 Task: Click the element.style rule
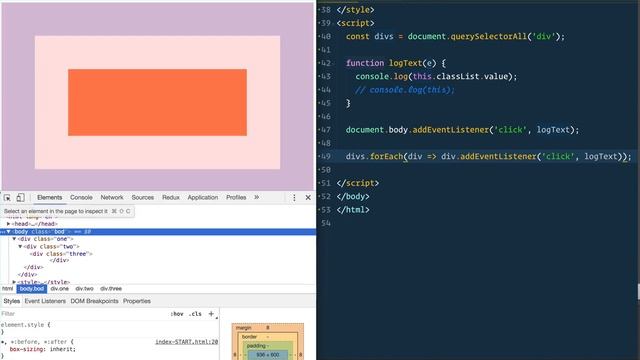tap(26, 325)
